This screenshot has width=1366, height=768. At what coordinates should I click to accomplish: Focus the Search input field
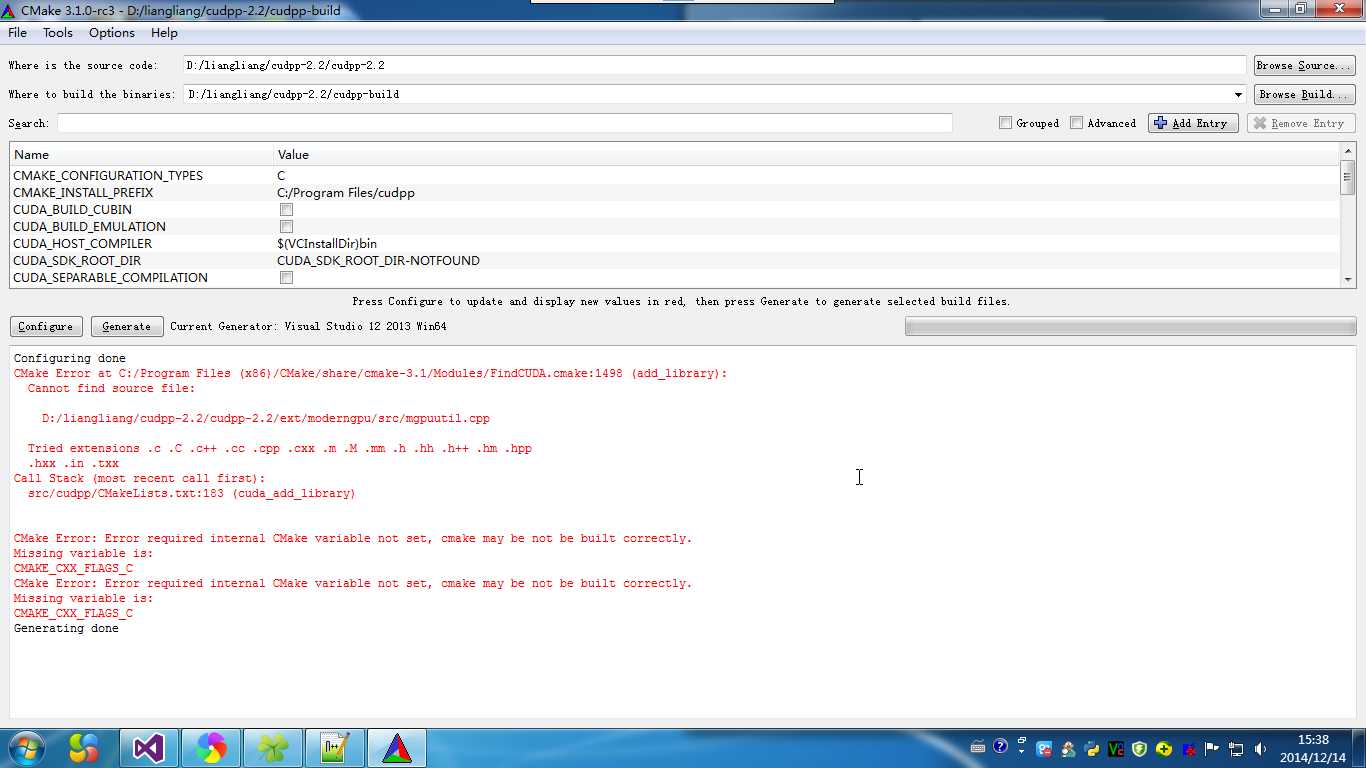coord(505,123)
